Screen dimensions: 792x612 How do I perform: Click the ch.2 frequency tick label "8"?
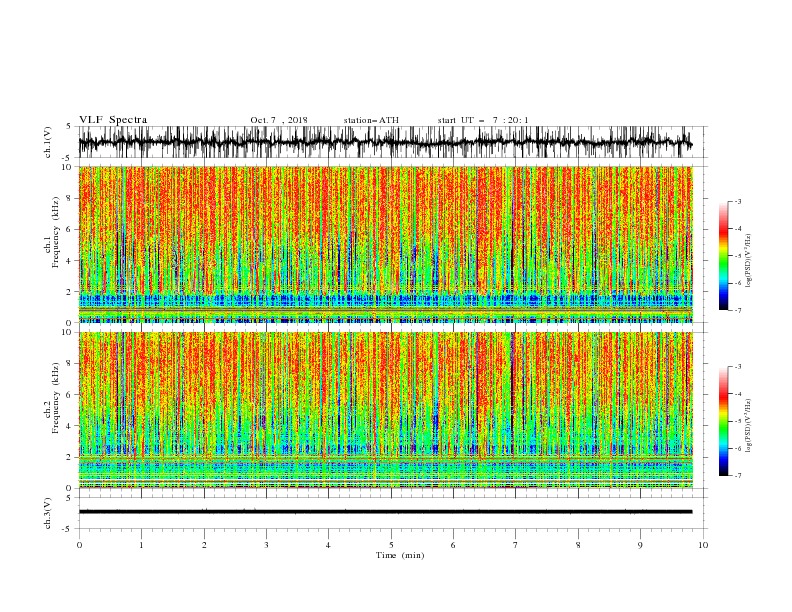70,364
